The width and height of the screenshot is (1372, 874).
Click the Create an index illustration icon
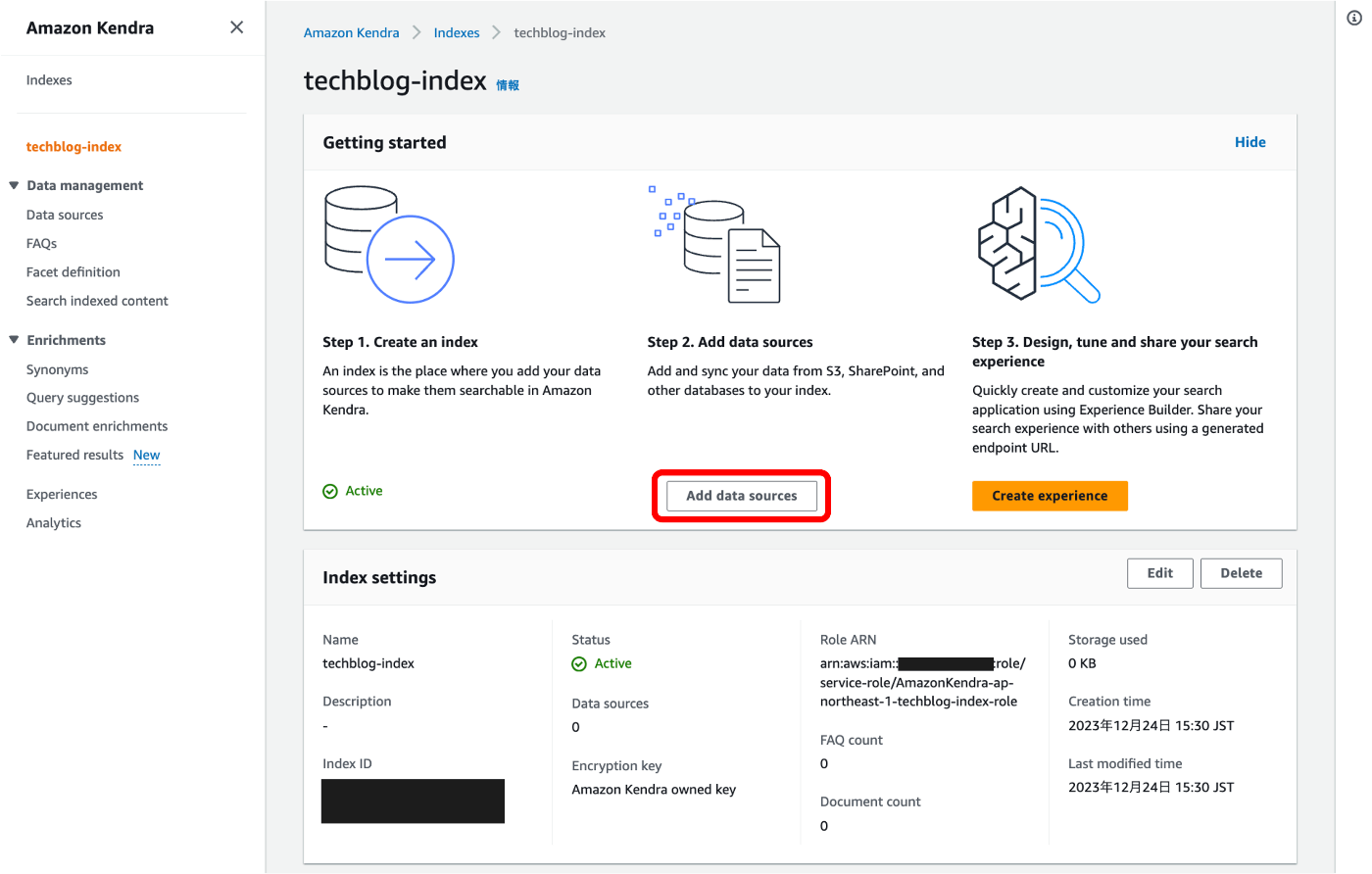389,245
